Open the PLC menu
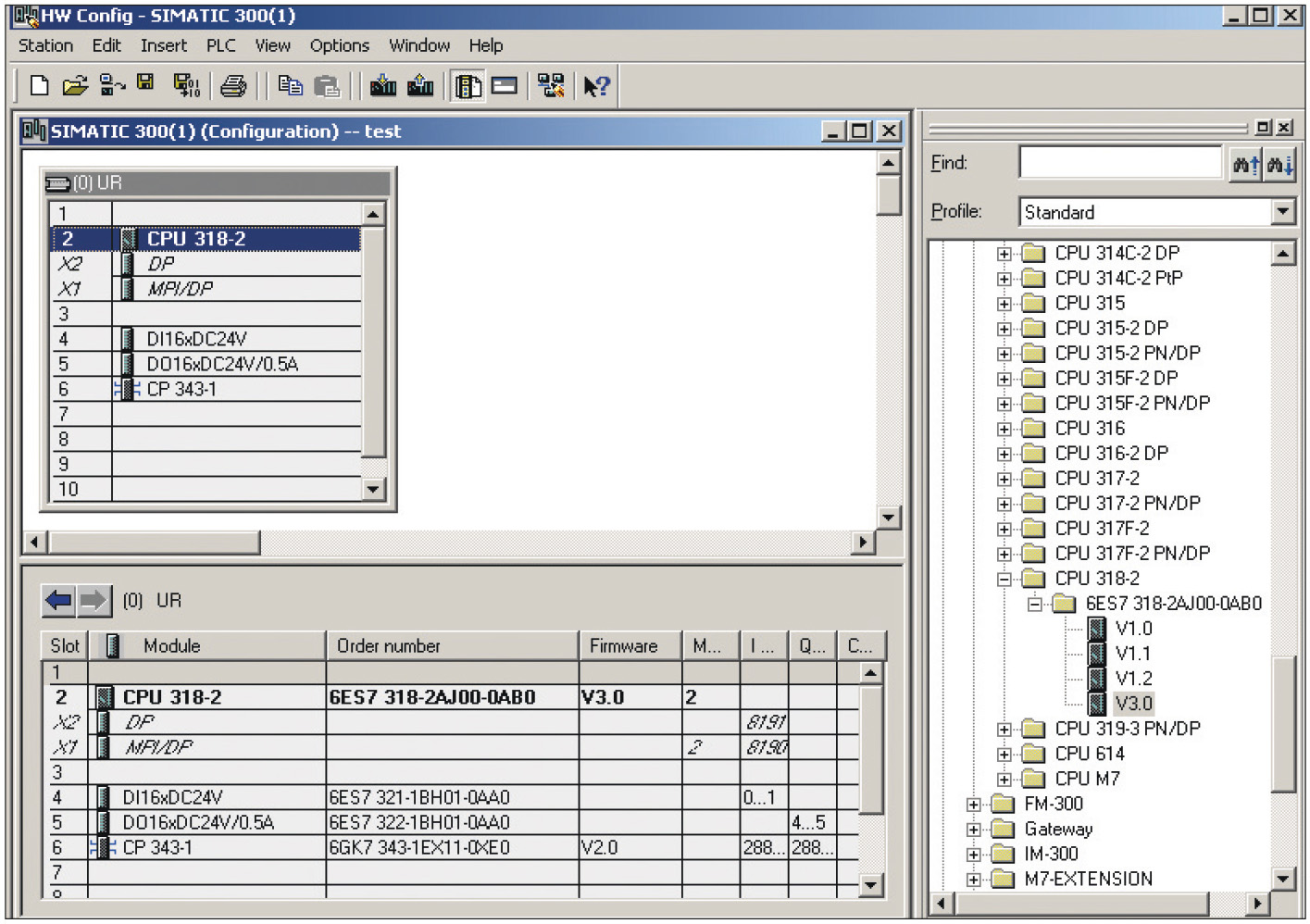 tap(221, 45)
